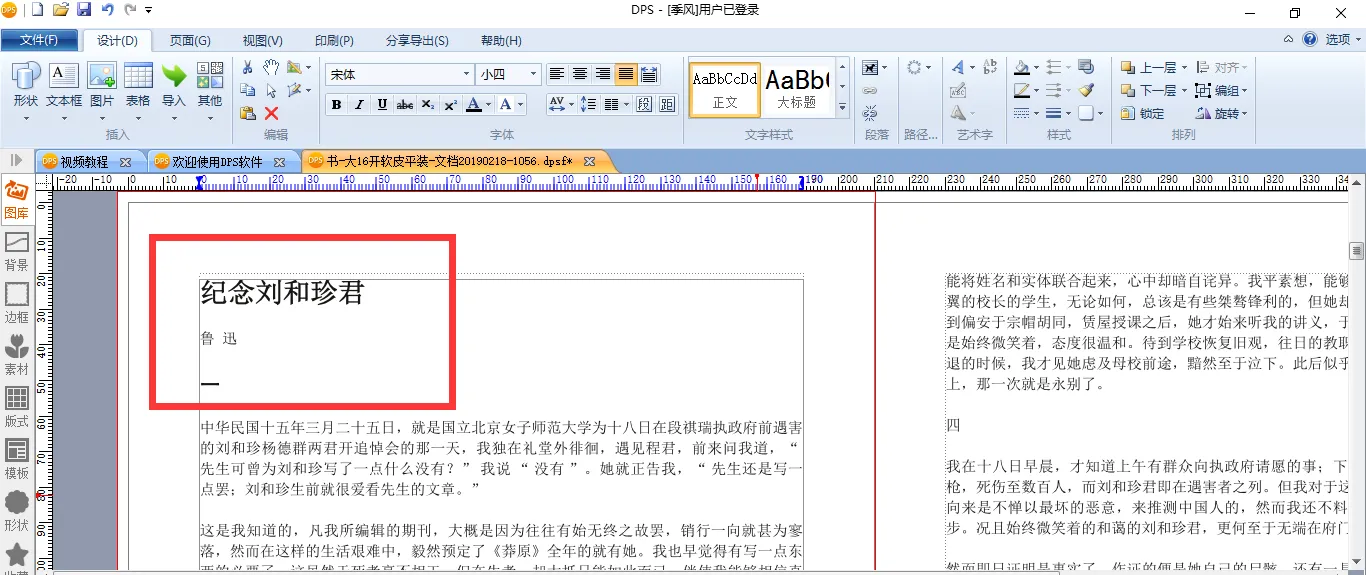Click the superscript x² icon

coord(450,104)
